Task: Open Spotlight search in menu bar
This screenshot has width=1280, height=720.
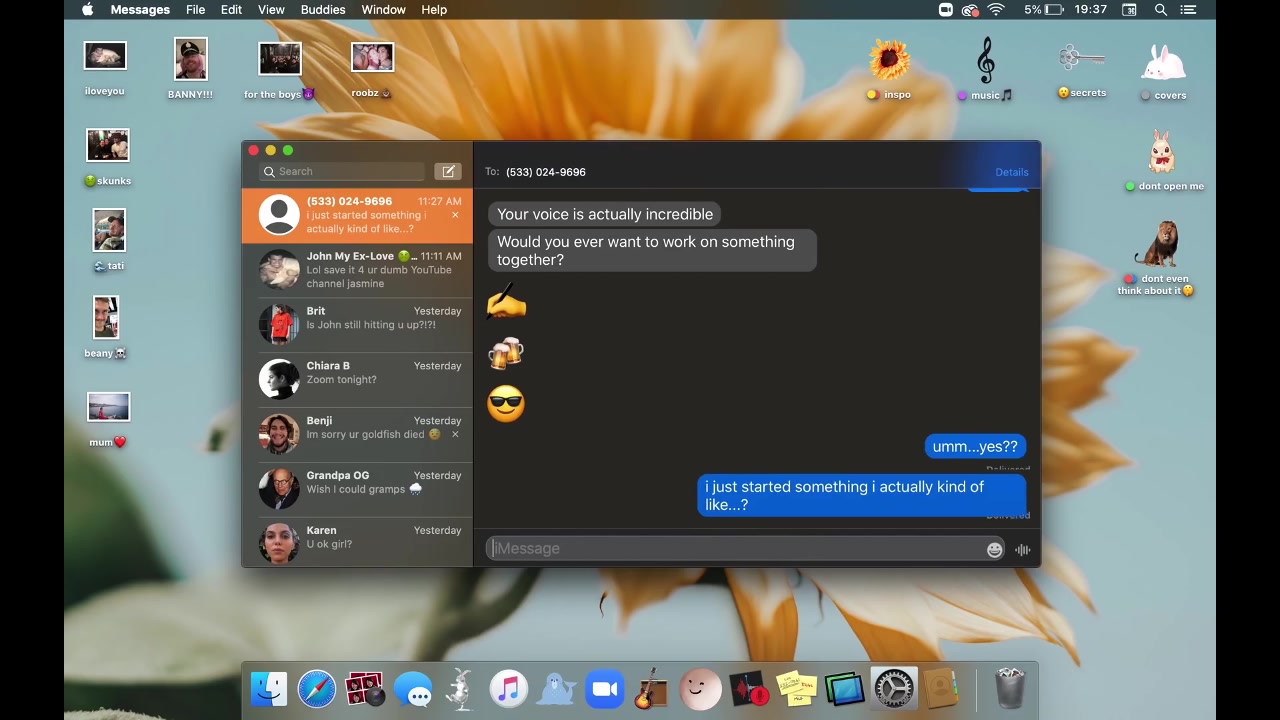Action: [1160, 10]
